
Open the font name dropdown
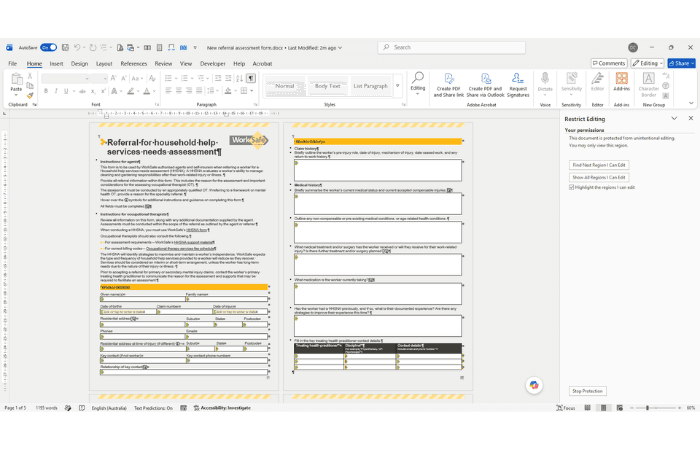pos(87,79)
